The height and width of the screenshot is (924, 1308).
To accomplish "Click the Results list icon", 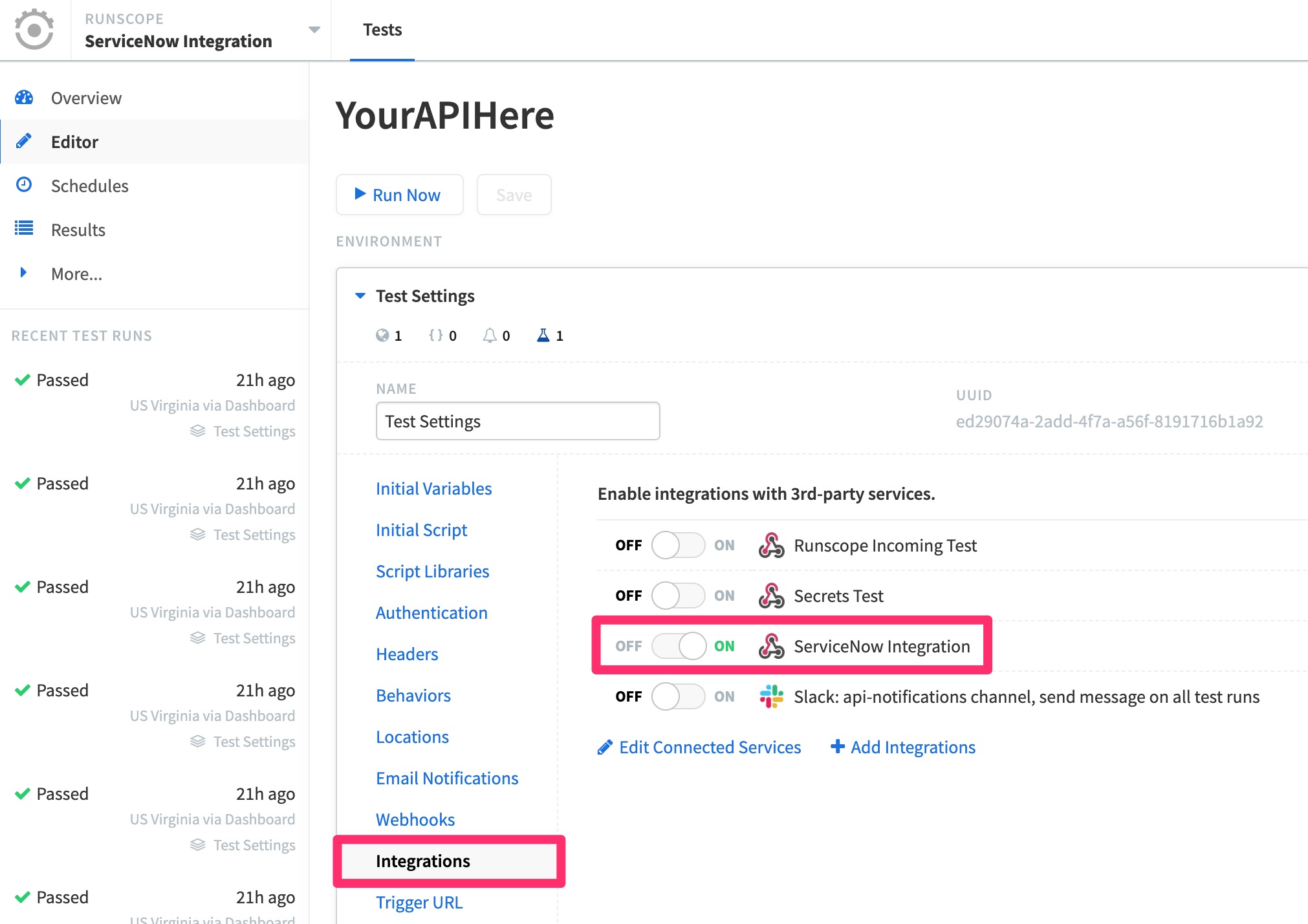I will coord(24,228).
